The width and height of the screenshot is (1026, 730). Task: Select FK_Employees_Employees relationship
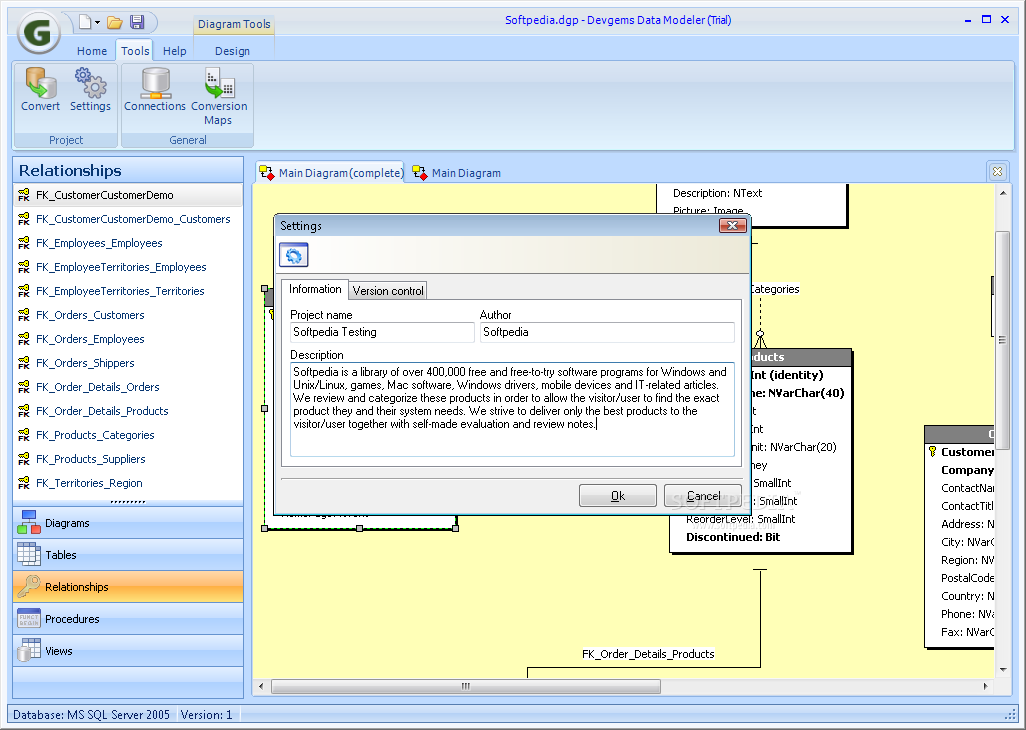(x=128, y=243)
